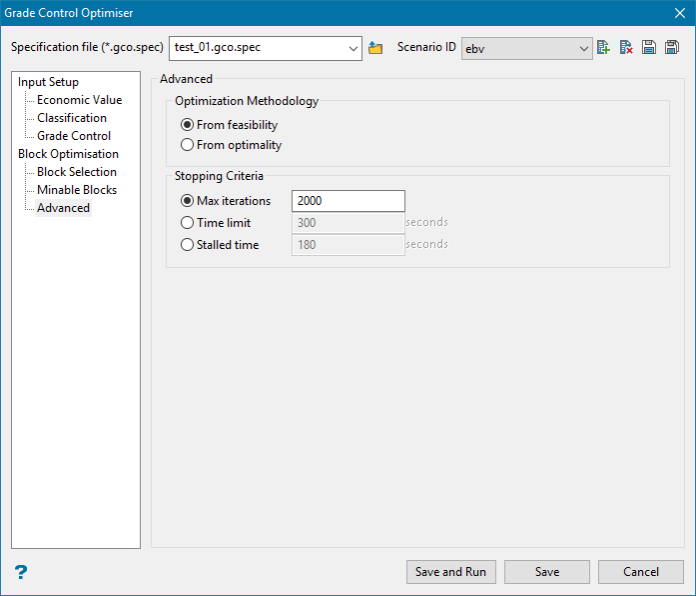Open the Economic Value tree item
The width and height of the screenshot is (696, 596).
79,100
